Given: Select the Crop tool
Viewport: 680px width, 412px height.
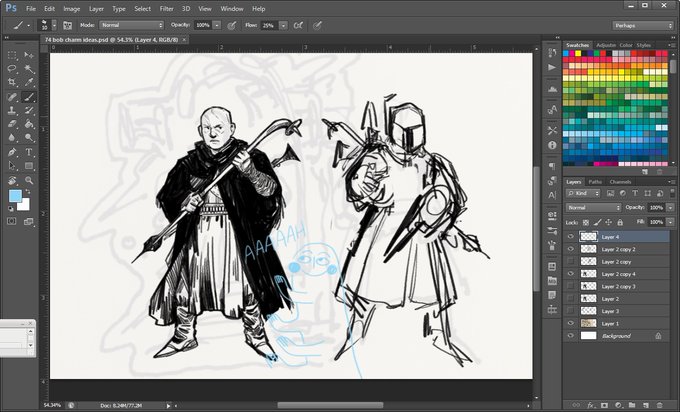Looking at the screenshot, I should click(x=12, y=82).
